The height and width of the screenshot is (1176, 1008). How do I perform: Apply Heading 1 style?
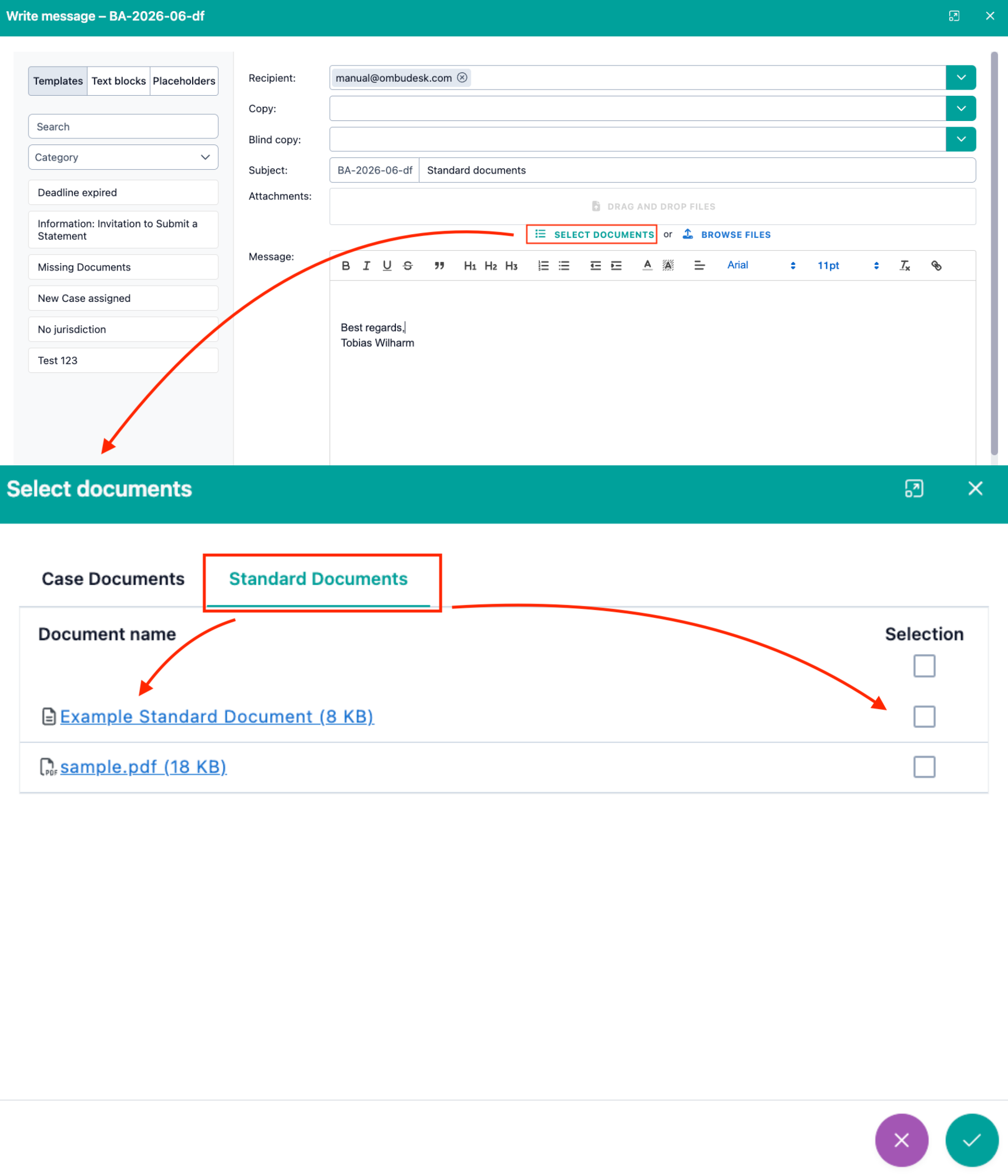click(470, 265)
